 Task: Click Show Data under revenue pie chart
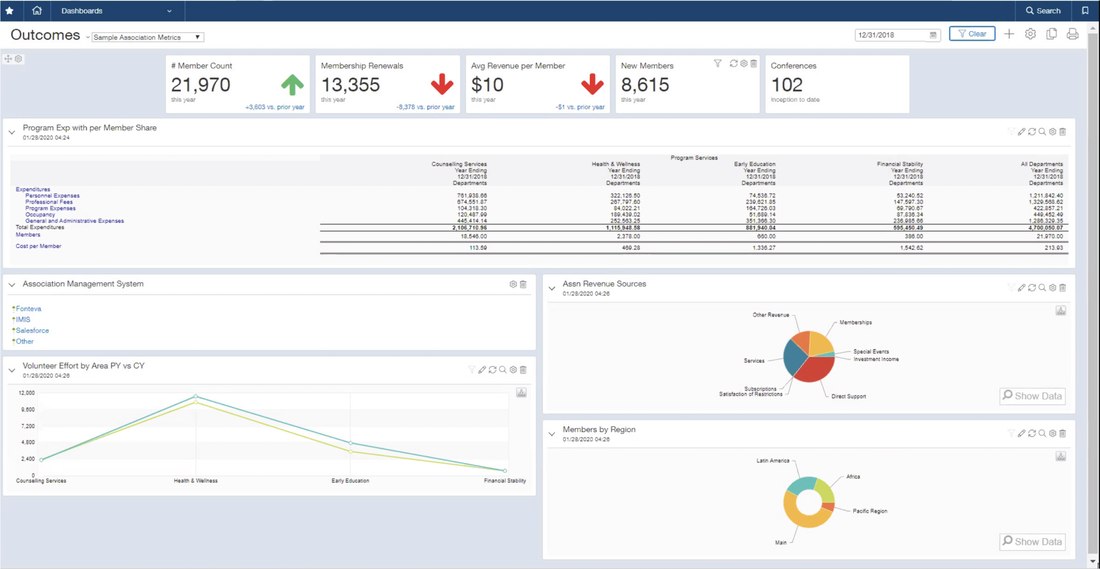coord(1032,396)
